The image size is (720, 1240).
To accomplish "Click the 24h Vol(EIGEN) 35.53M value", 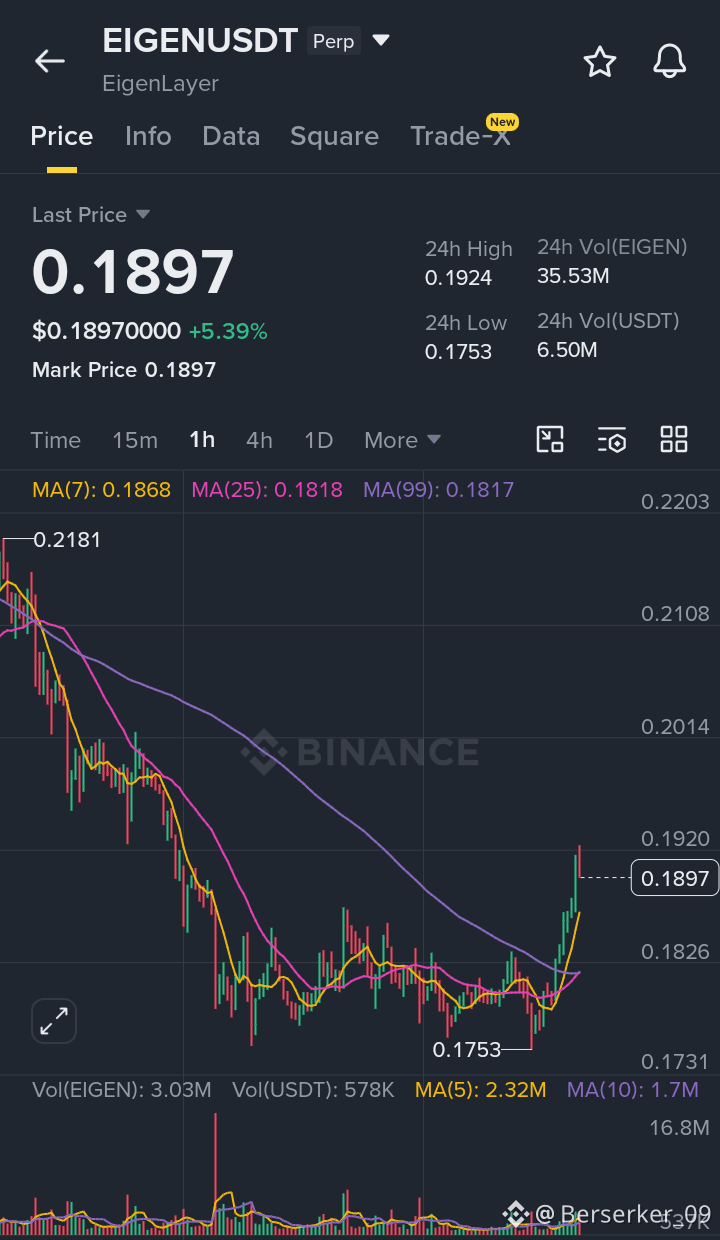I will click(573, 276).
